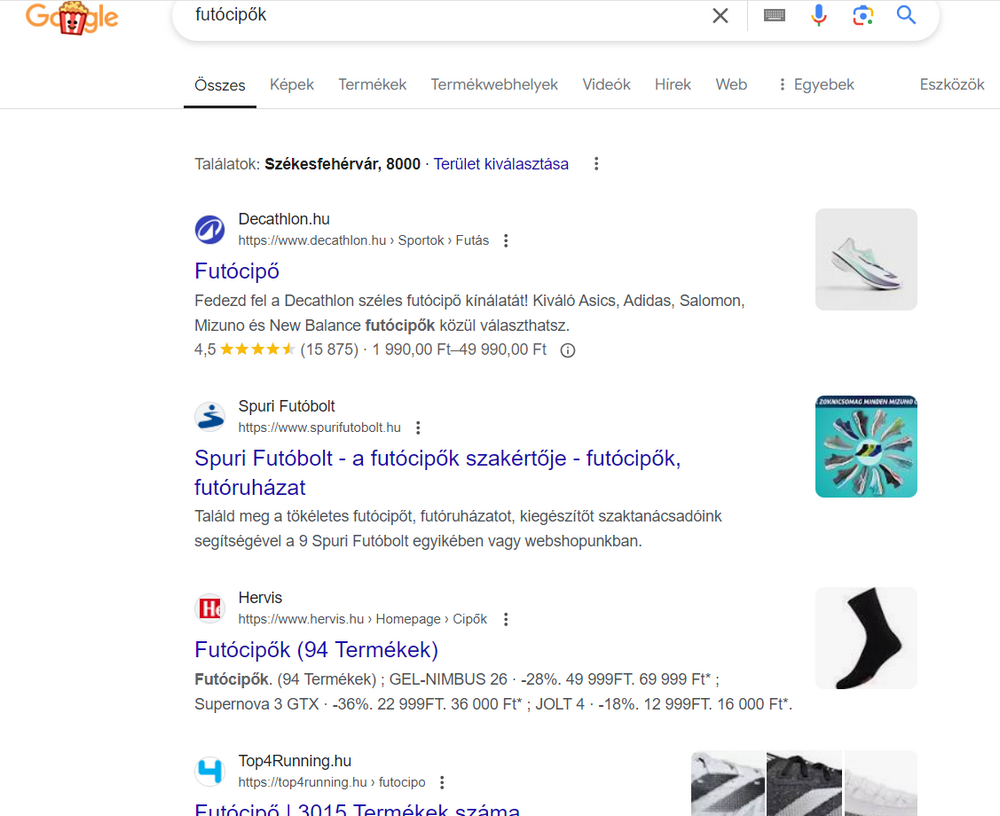1000x816 pixels.
Task: Click the Spuri Futóbolt site name
Action: click(x=286, y=406)
